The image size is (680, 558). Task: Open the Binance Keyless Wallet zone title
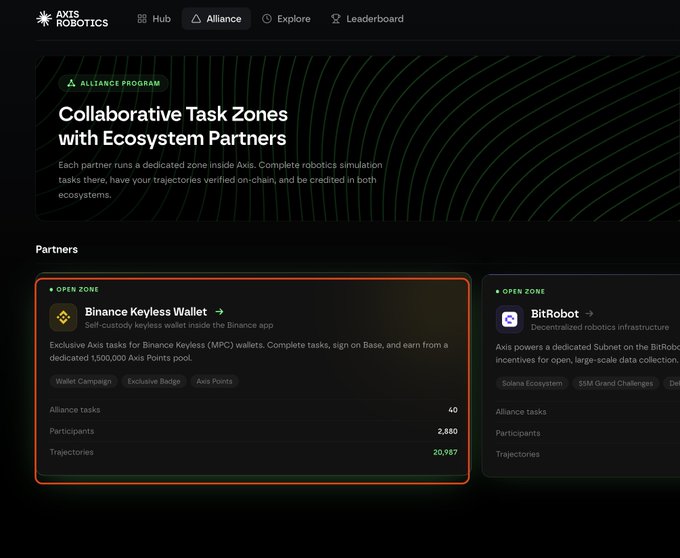click(x=146, y=312)
